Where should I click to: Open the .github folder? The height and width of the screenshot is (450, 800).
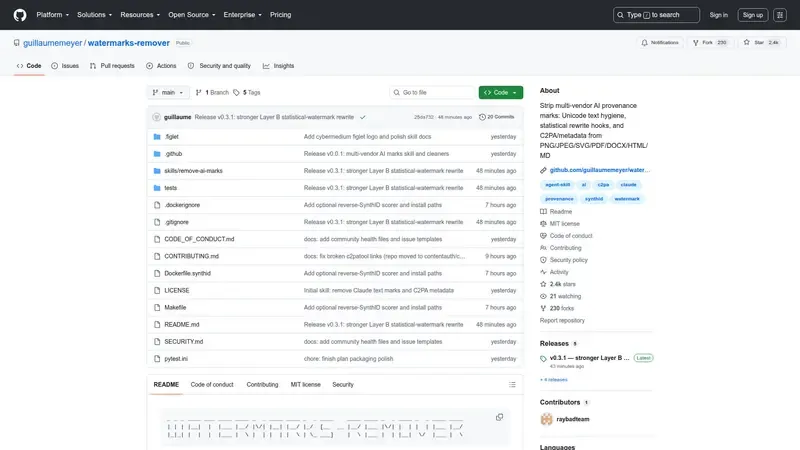[173, 154]
